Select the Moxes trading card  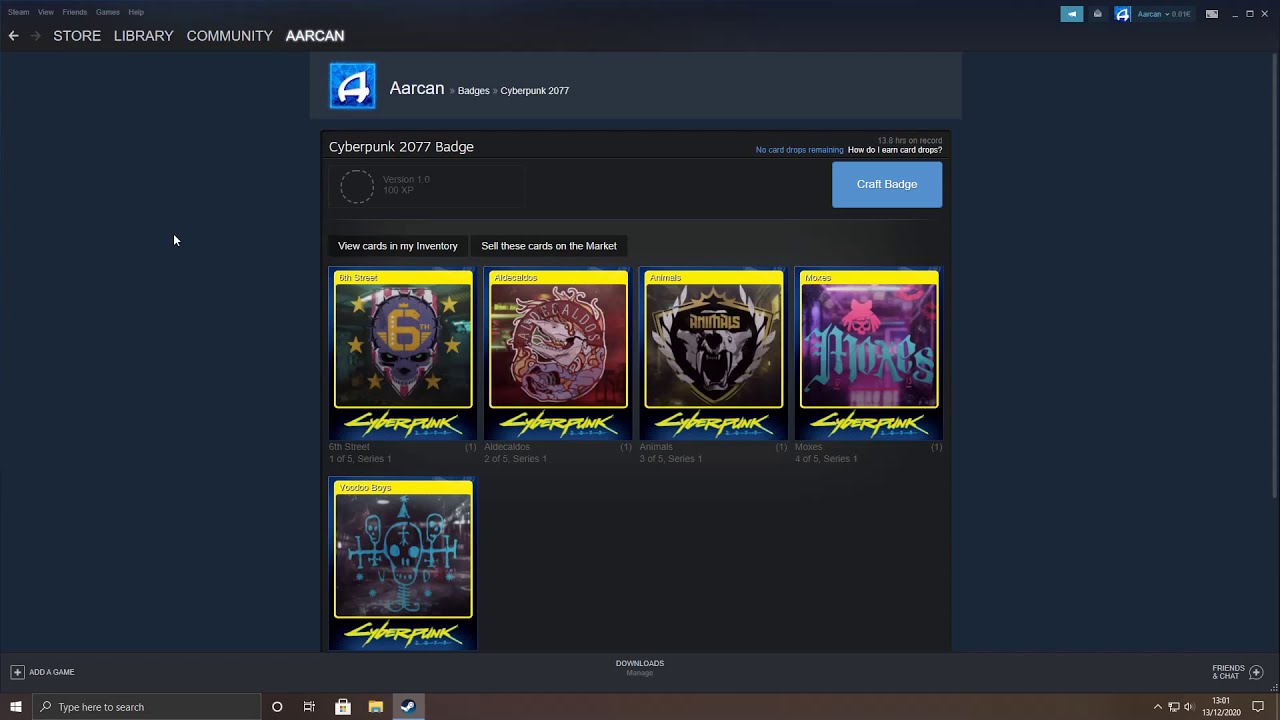click(869, 354)
